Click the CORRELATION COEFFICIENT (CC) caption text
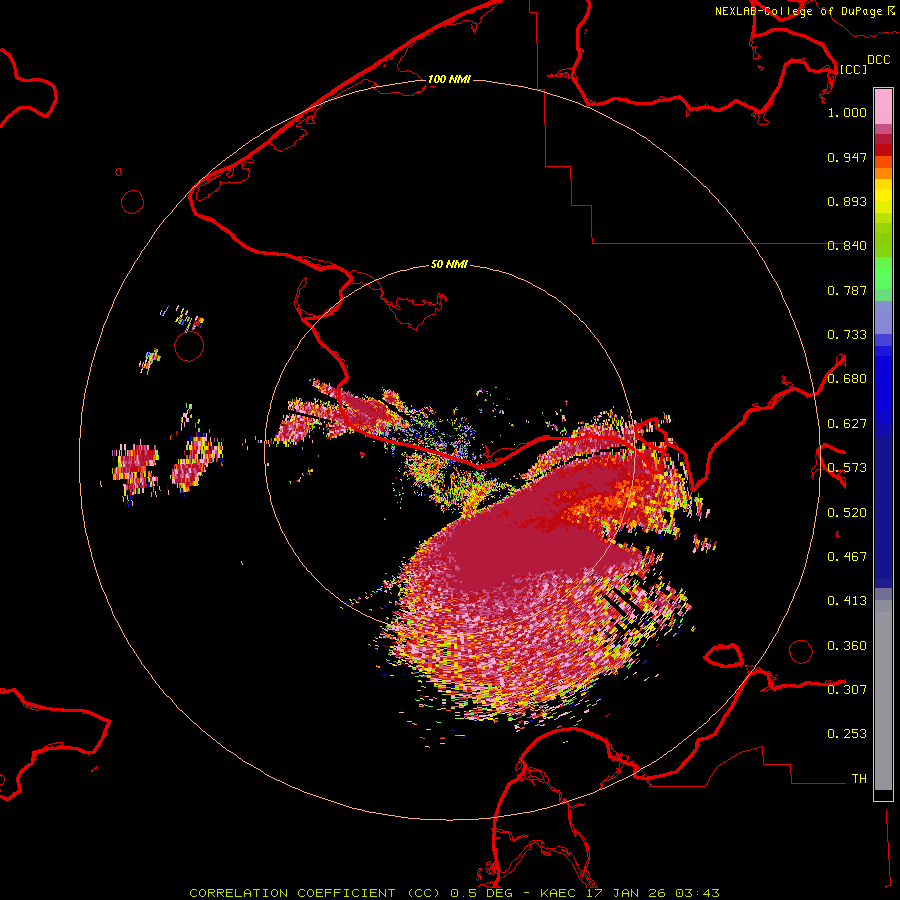This screenshot has width=900, height=900. (314, 893)
